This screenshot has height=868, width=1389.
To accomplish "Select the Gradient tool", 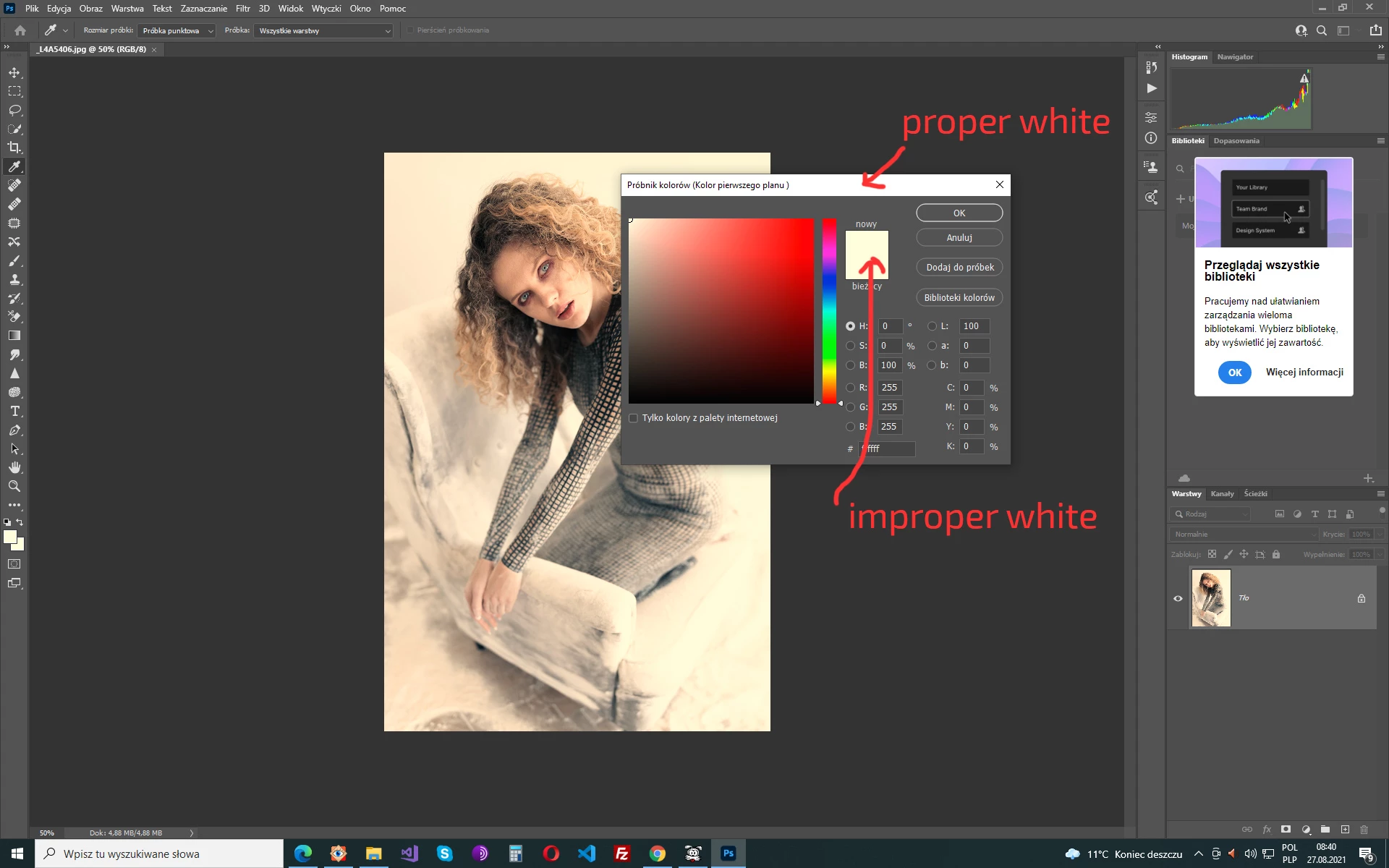I will (14, 336).
